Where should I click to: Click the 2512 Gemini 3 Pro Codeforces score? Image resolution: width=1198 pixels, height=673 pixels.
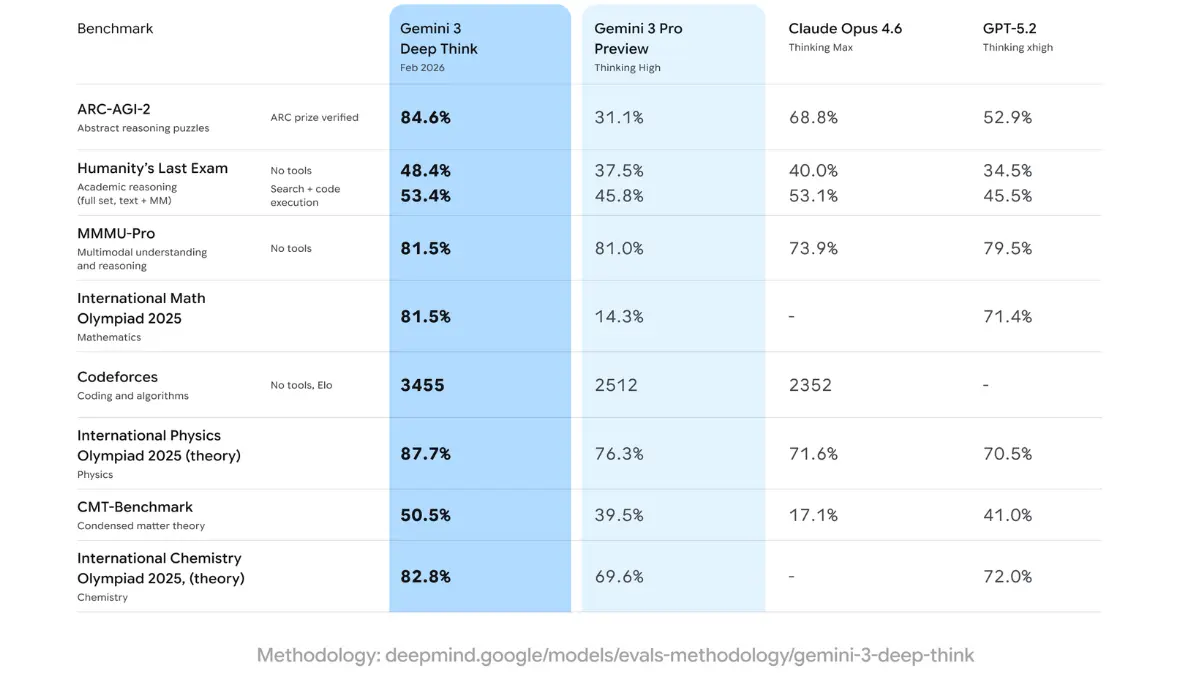[616, 385]
